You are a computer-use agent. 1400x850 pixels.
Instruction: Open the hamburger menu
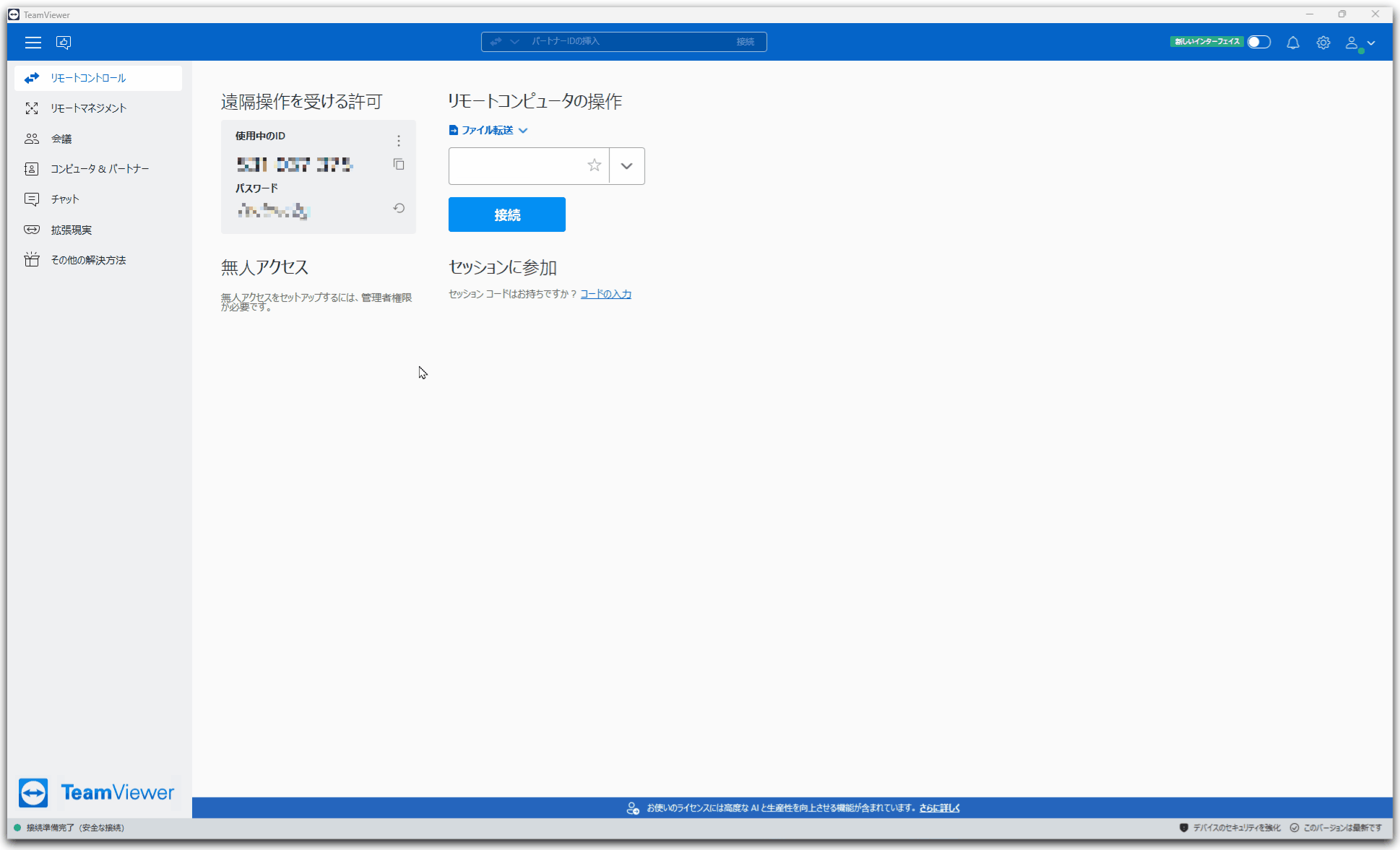33,43
